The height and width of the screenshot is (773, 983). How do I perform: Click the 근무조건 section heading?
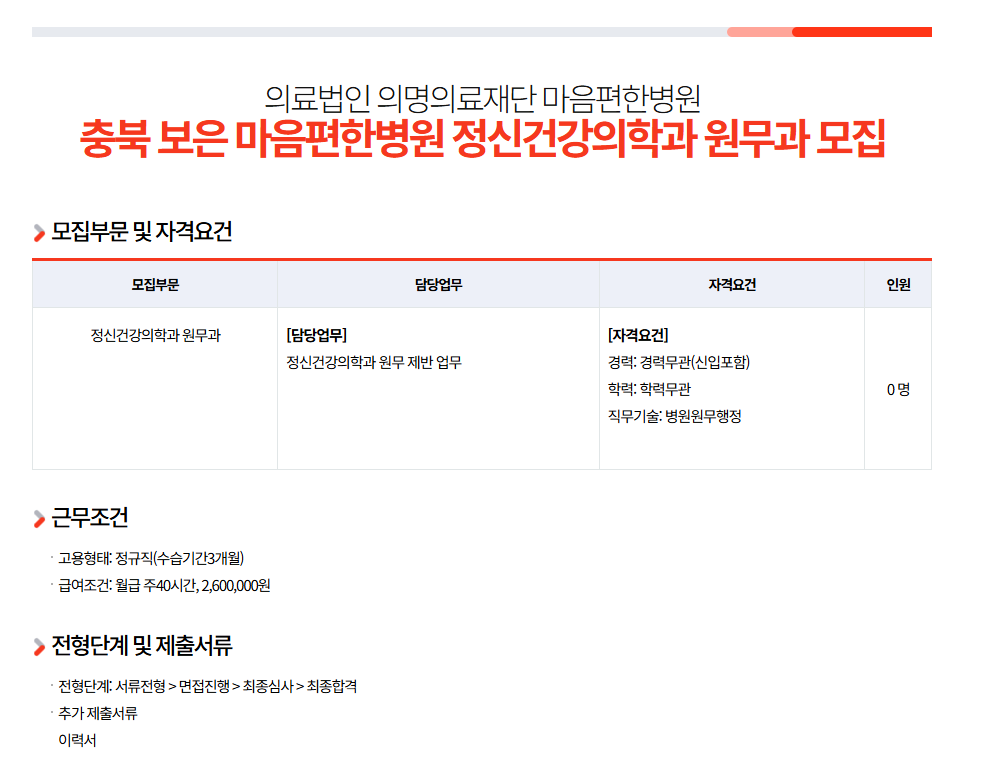90,518
